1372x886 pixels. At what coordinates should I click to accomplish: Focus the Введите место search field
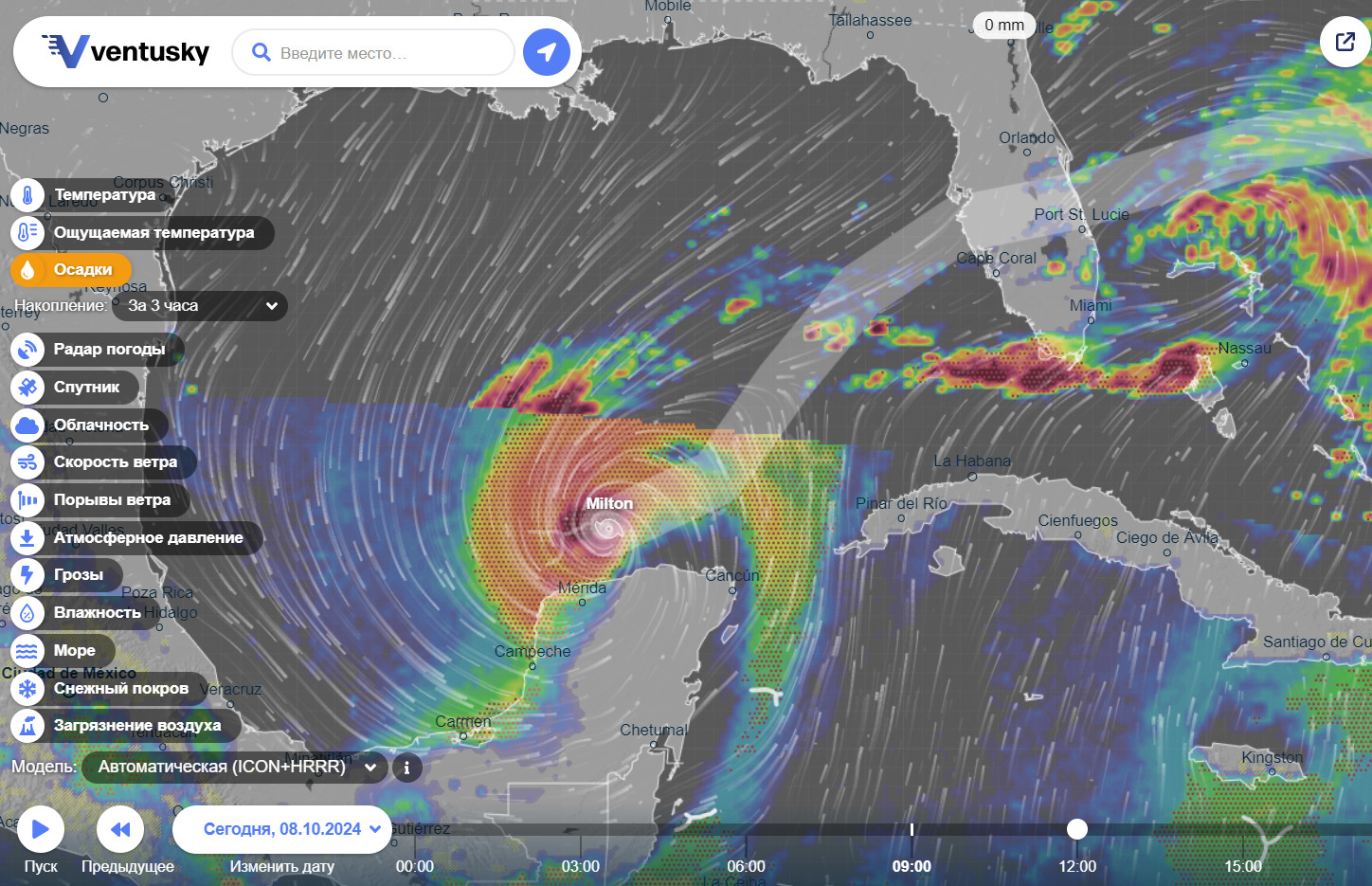point(373,52)
